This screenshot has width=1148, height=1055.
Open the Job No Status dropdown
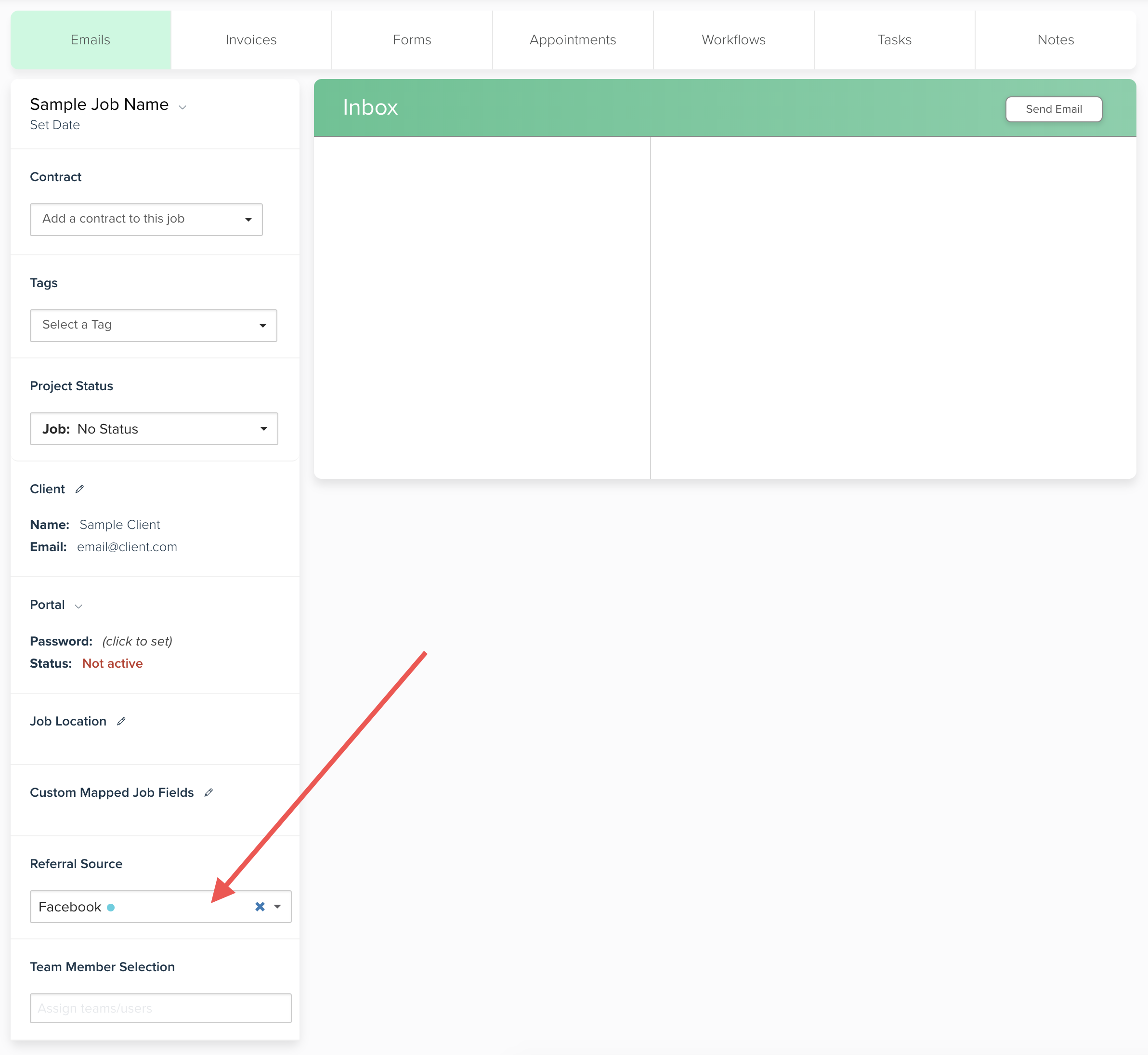(154, 429)
